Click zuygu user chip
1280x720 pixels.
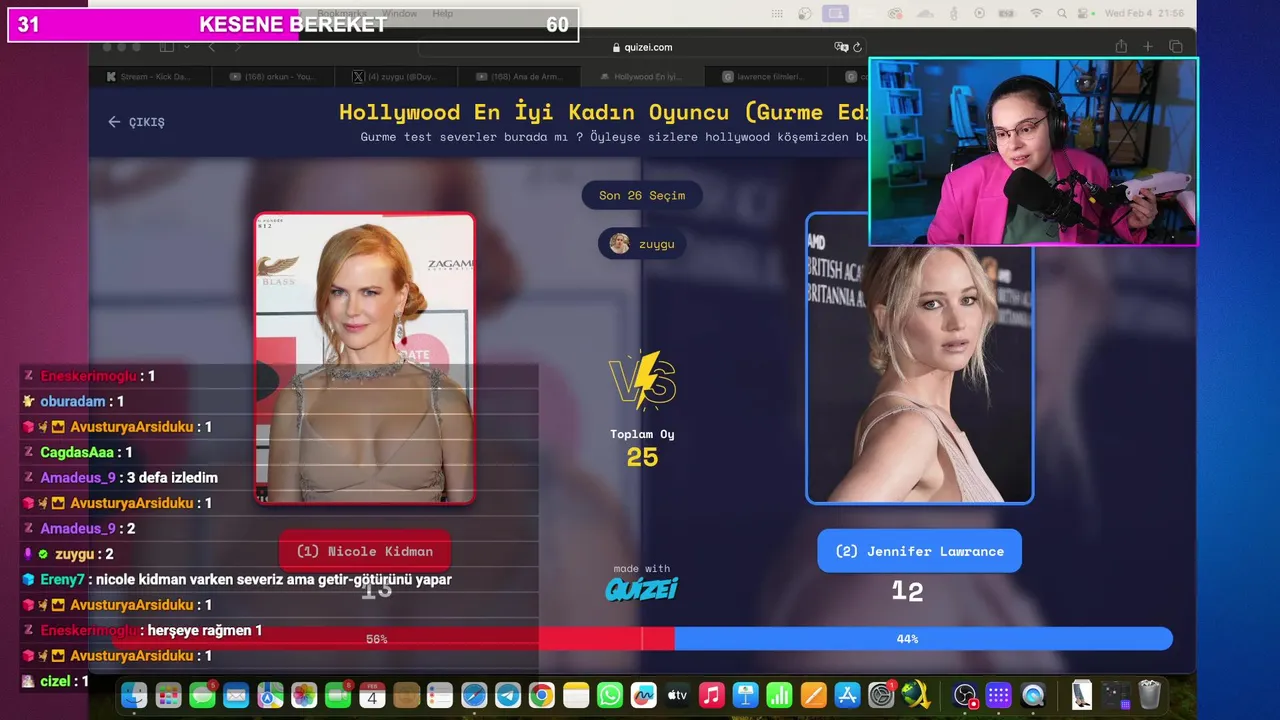coord(642,244)
